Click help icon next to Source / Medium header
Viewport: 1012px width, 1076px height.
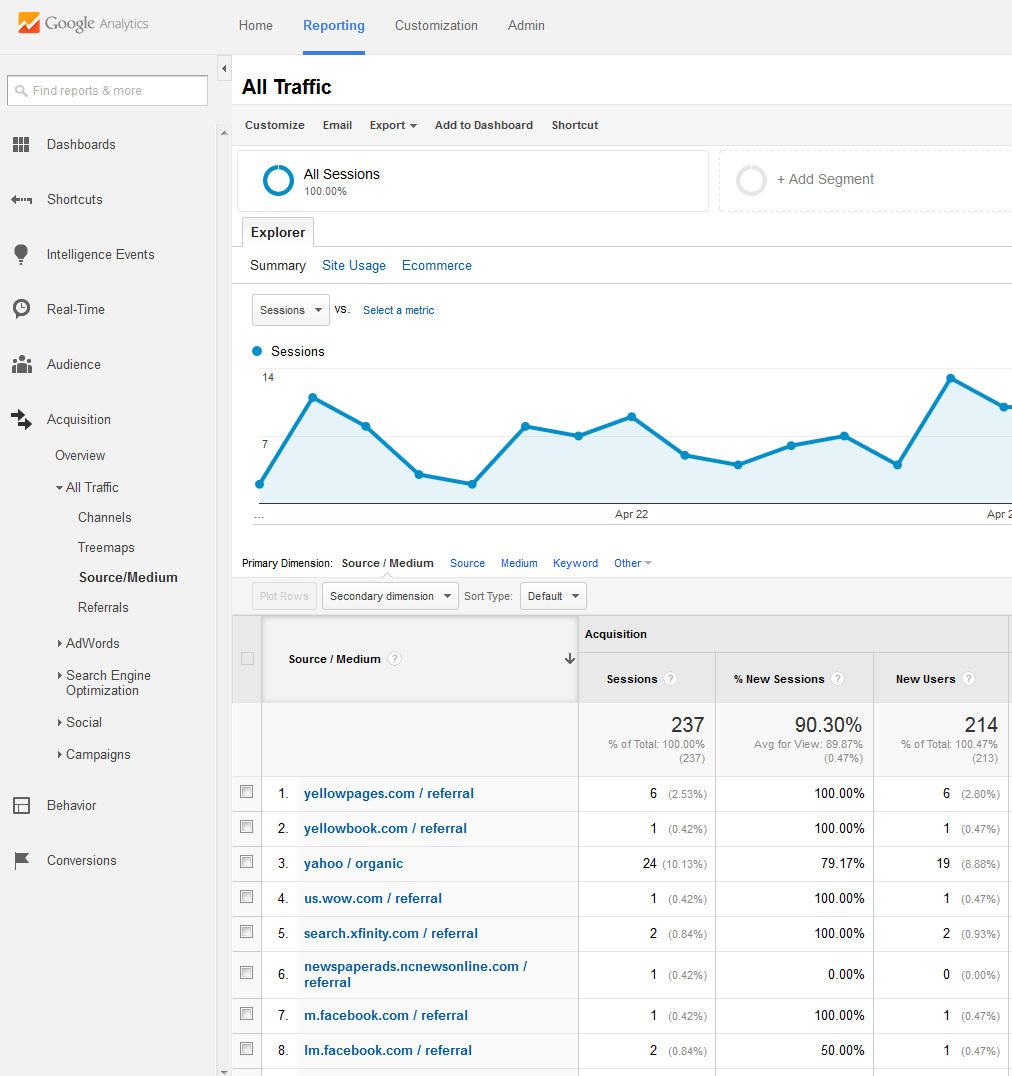395,659
